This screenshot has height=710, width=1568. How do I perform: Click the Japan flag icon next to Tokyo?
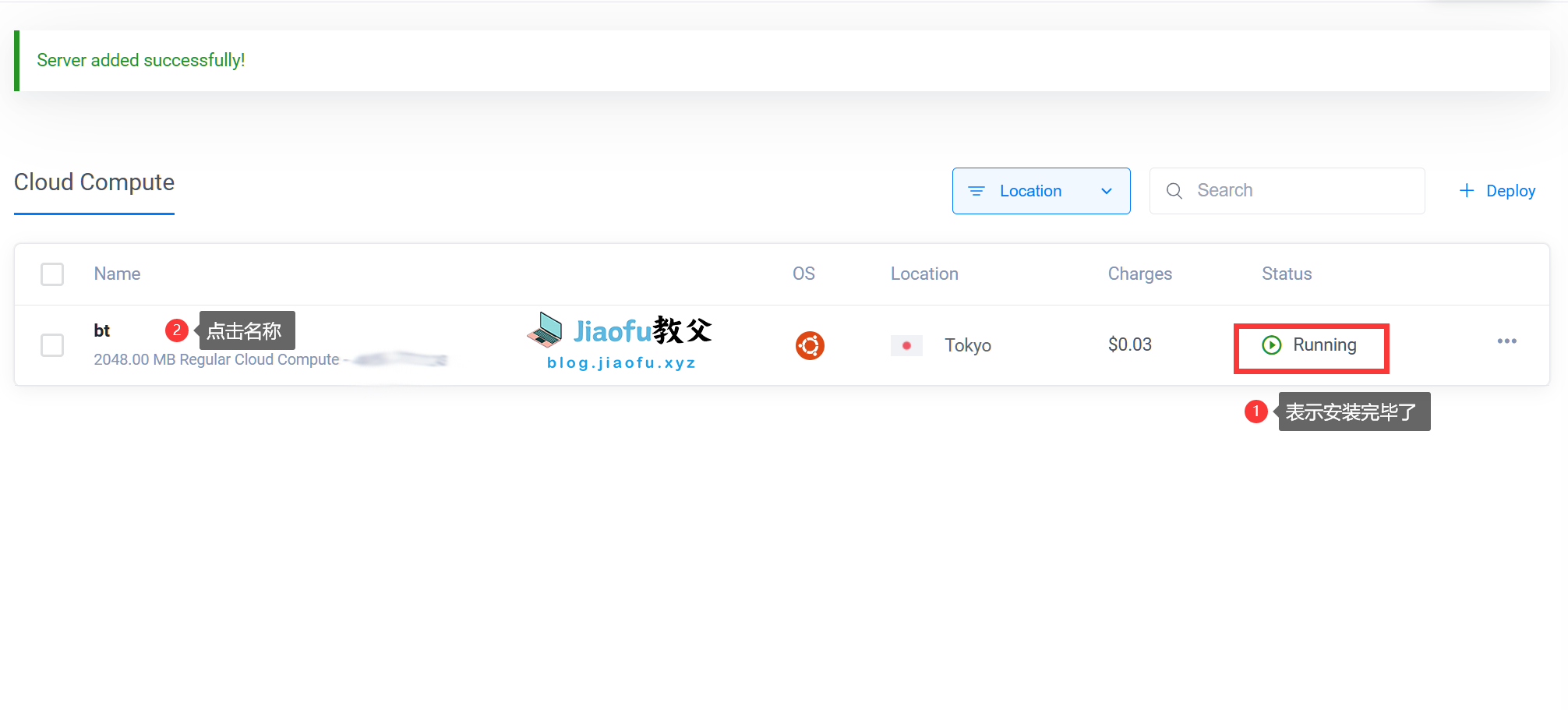pyautogui.click(x=906, y=345)
